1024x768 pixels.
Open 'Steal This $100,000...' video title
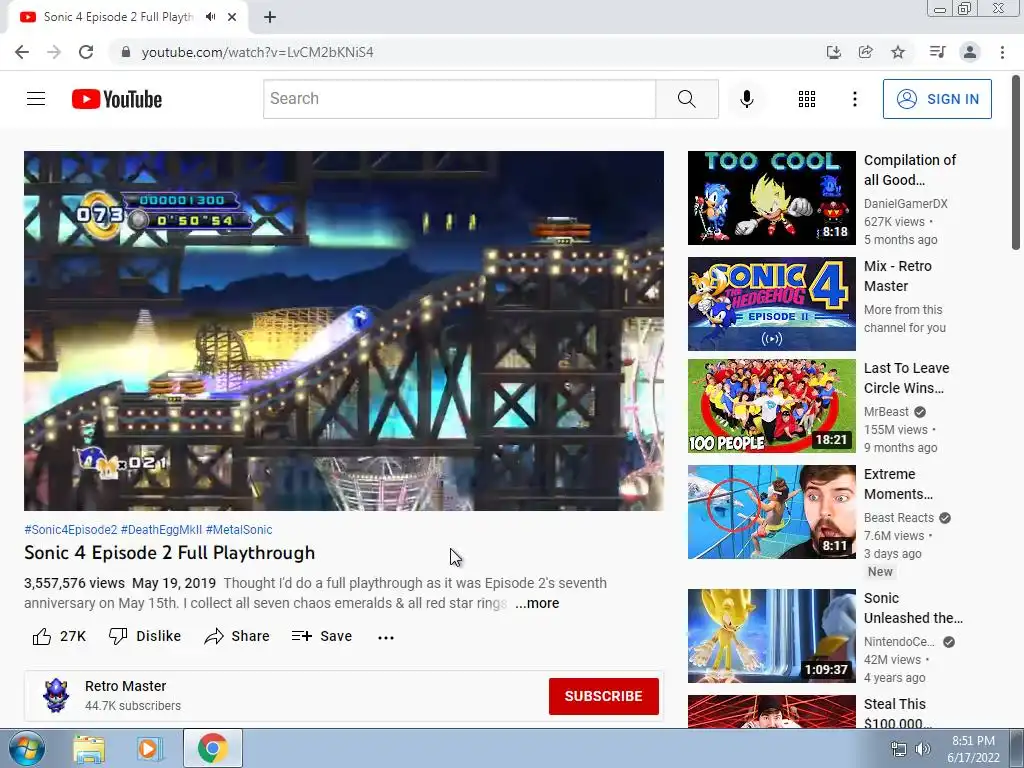[897, 713]
